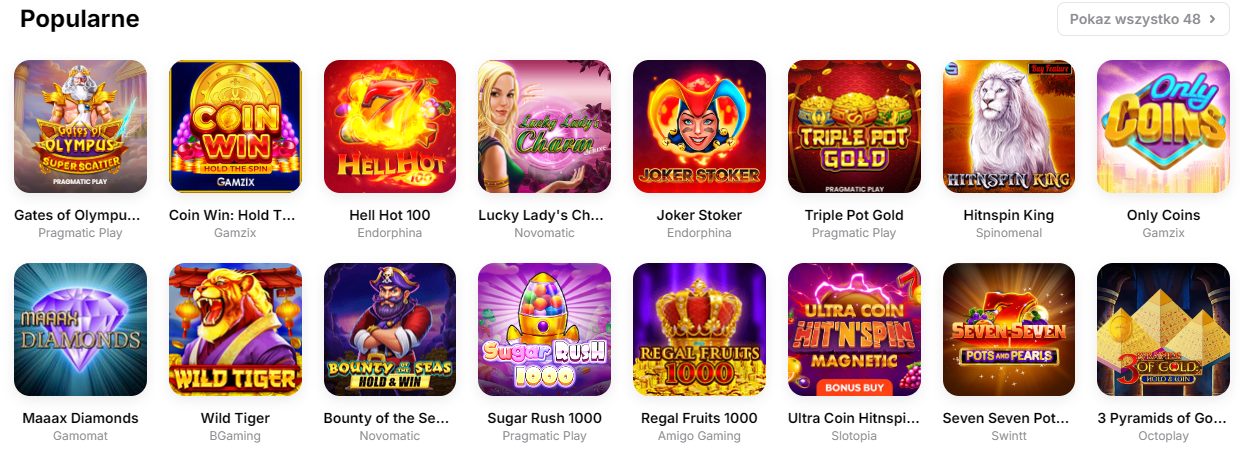Open the Maaax Diamonds game thumbnail
The width and height of the screenshot is (1245, 456).
80,329
